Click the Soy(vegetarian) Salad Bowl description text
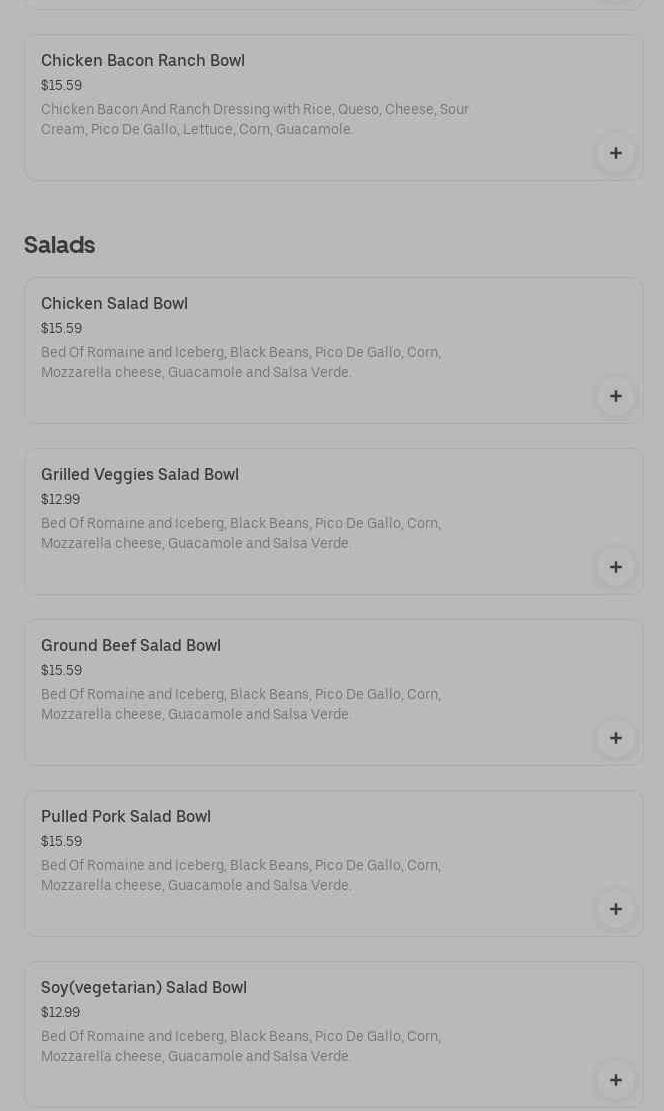Viewport: 664px width, 1111px height. [x=240, y=1046]
